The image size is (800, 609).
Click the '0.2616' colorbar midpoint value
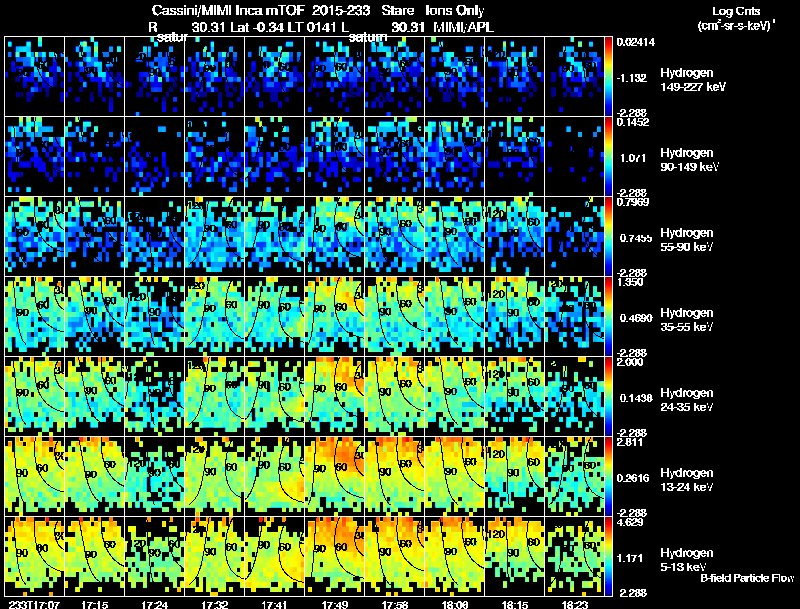point(636,478)
